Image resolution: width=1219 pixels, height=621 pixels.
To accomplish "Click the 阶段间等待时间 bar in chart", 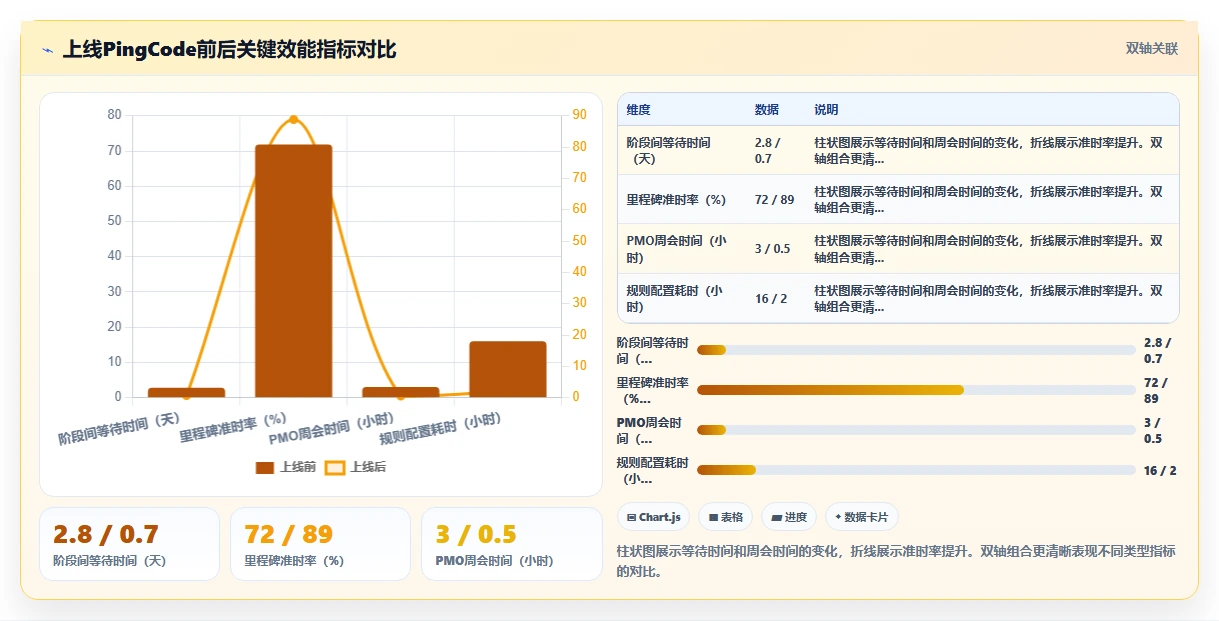I will click(x=186, y=392).
